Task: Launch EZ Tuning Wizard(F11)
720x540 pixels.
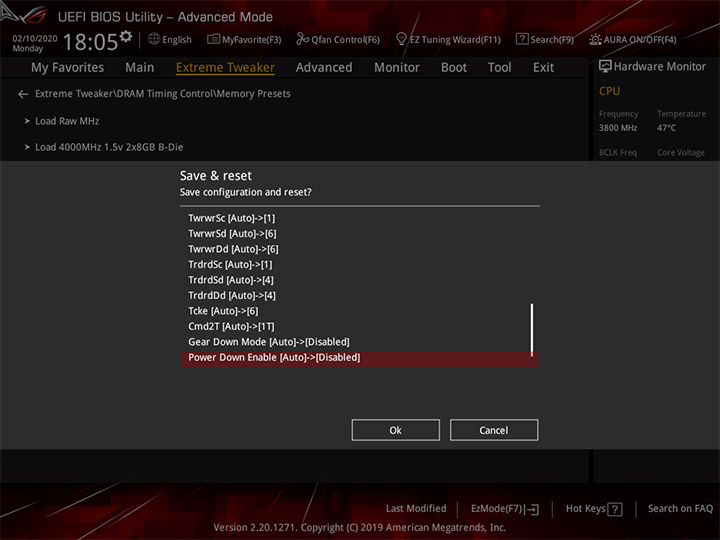Action: pos(455,40)
